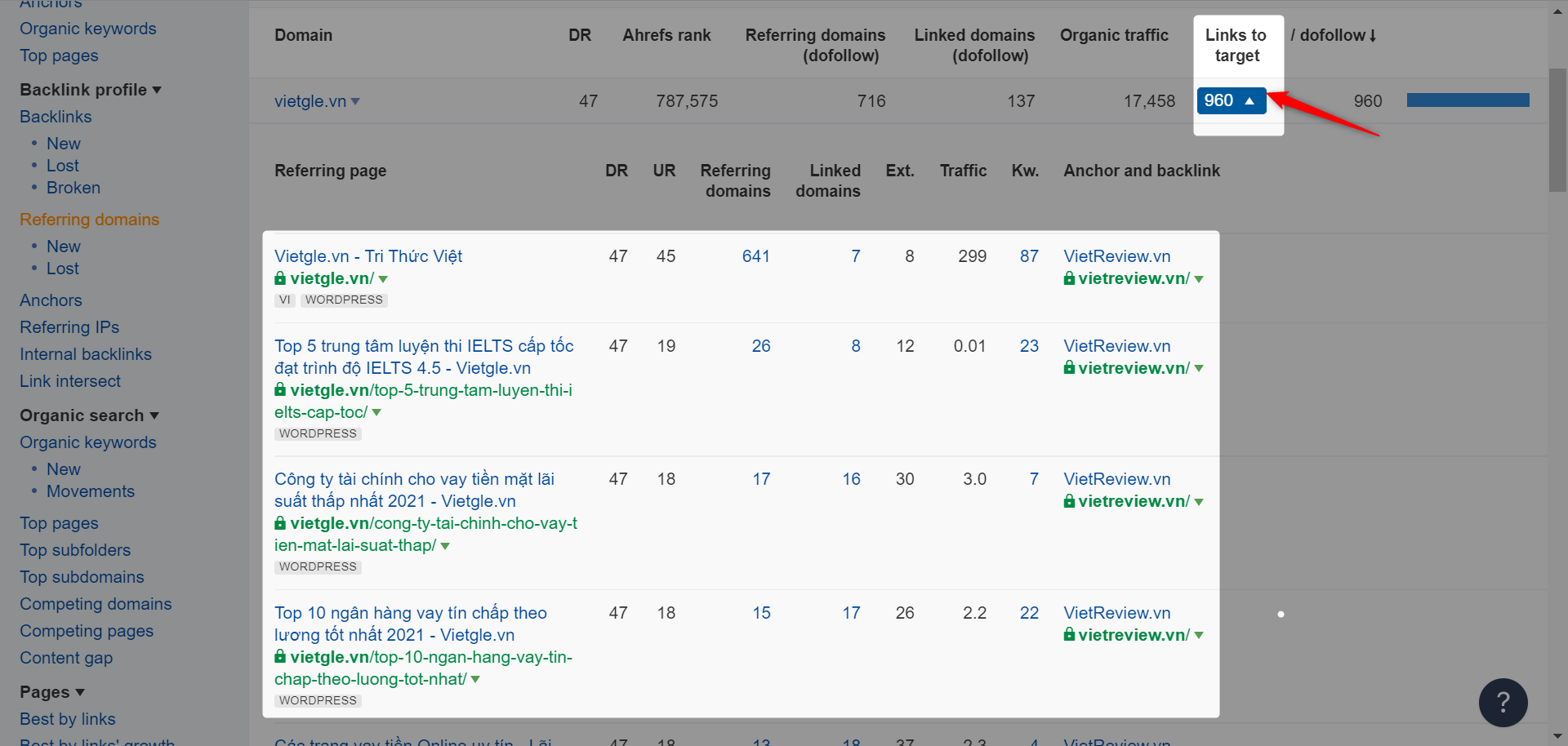Expand vietreview.vn/ dropdown in Top 10 ngân hàng row

pyautogui.click(x=1199, y=636)
